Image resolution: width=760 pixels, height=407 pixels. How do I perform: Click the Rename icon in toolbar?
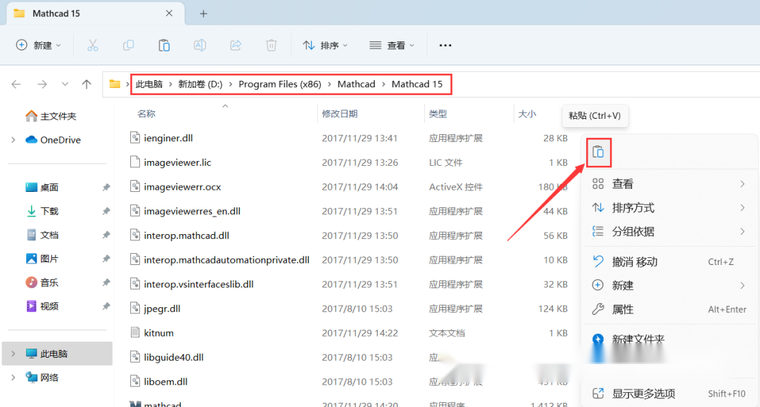coord(200,45)
